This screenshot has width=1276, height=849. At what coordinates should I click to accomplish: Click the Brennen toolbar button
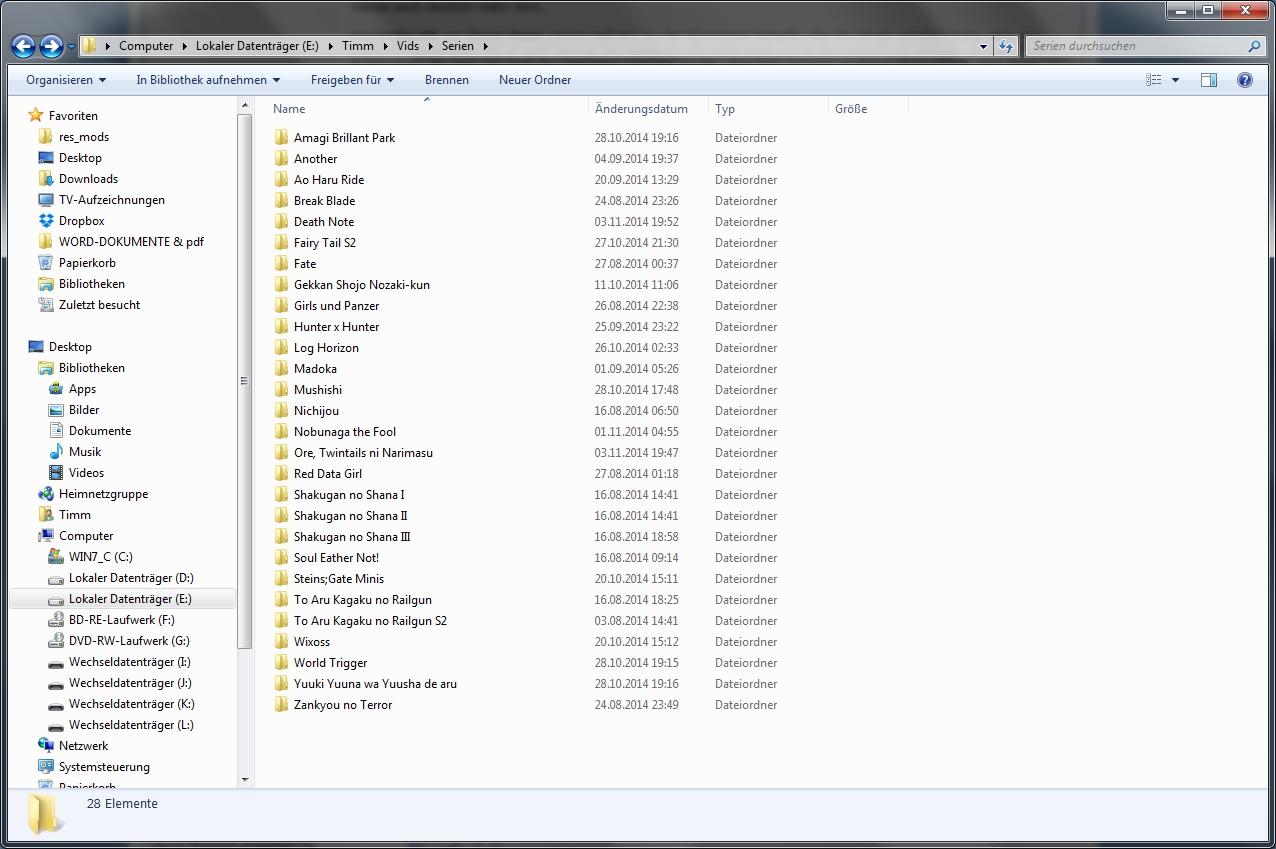pyautogui.click(x=447, y=80)
